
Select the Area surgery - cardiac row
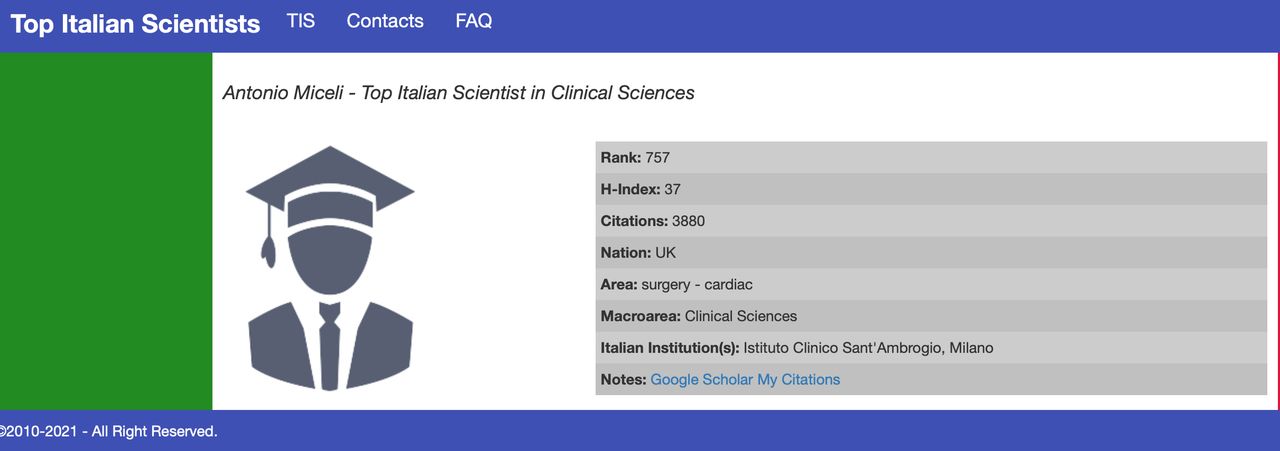pyautogui.click(x=930, y=285)
